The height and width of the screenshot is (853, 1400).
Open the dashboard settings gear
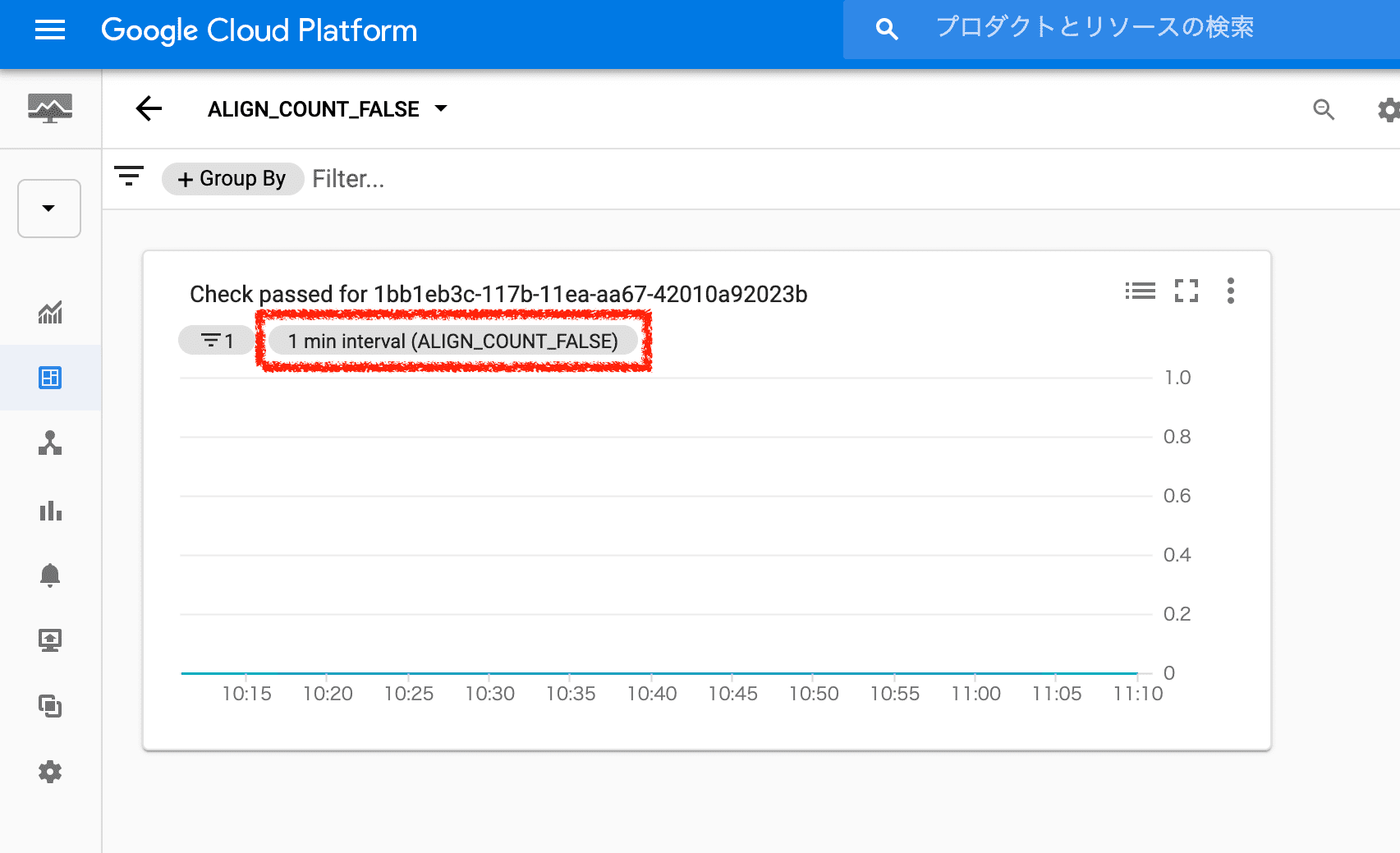(x=1389, y=110)
